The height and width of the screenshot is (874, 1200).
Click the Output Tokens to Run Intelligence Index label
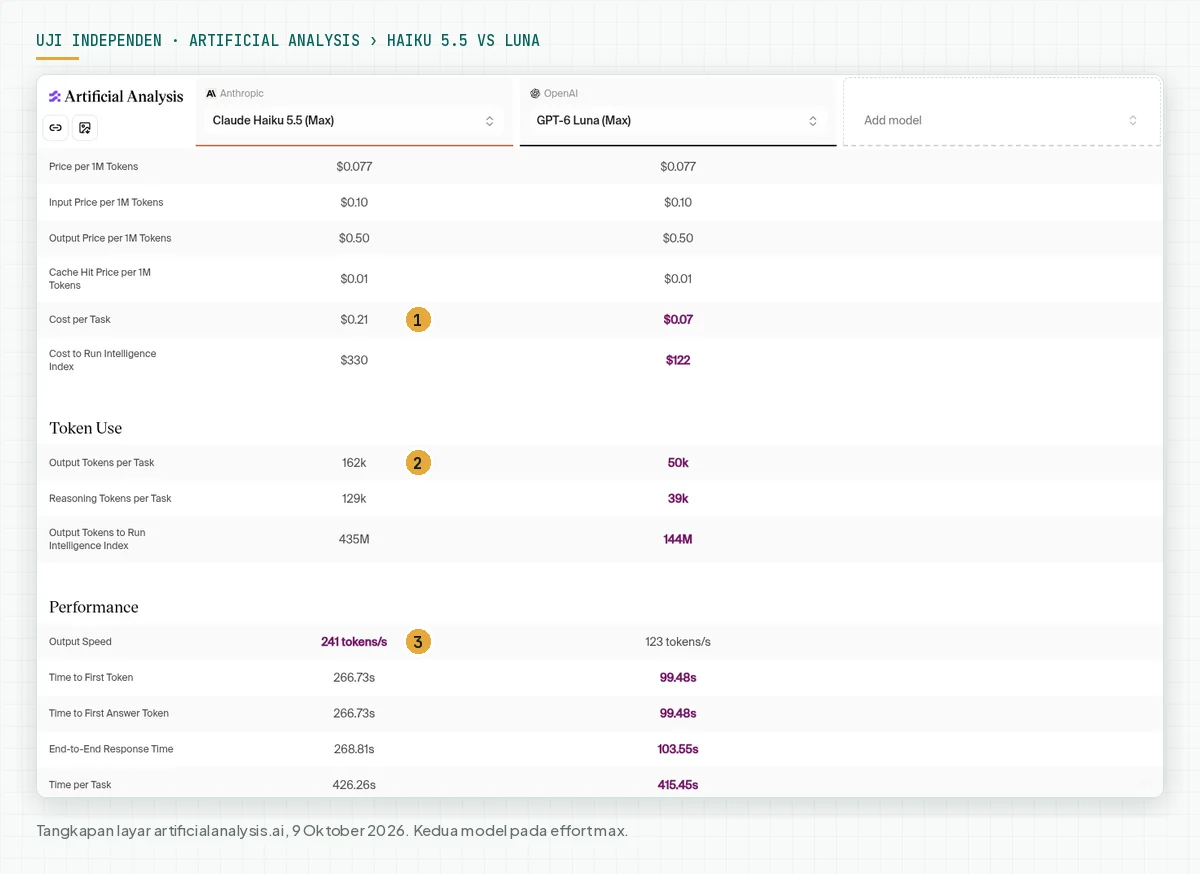tap(97, 539)
